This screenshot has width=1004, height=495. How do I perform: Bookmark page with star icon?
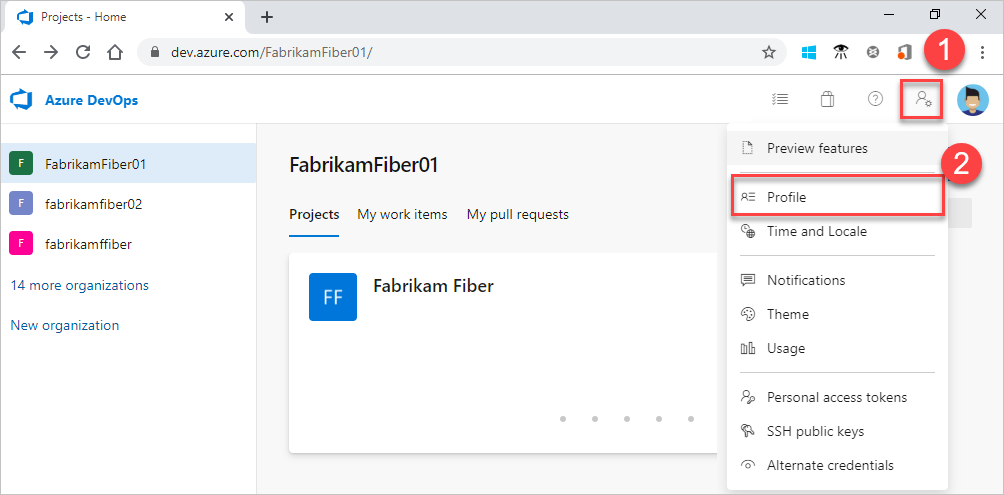(768, 52)
